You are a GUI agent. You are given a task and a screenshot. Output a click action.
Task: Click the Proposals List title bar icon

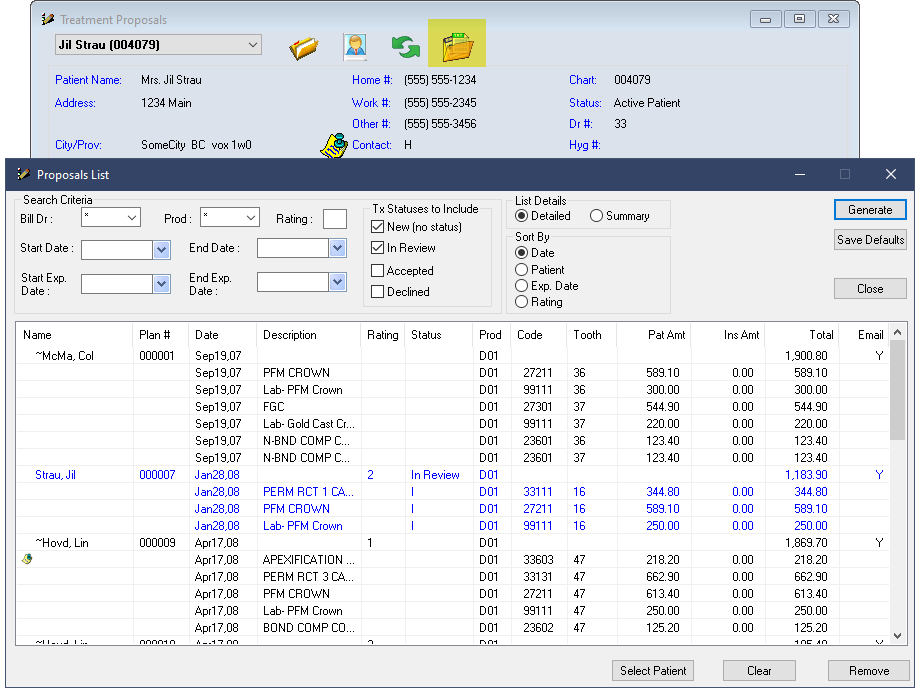[23, 174]
